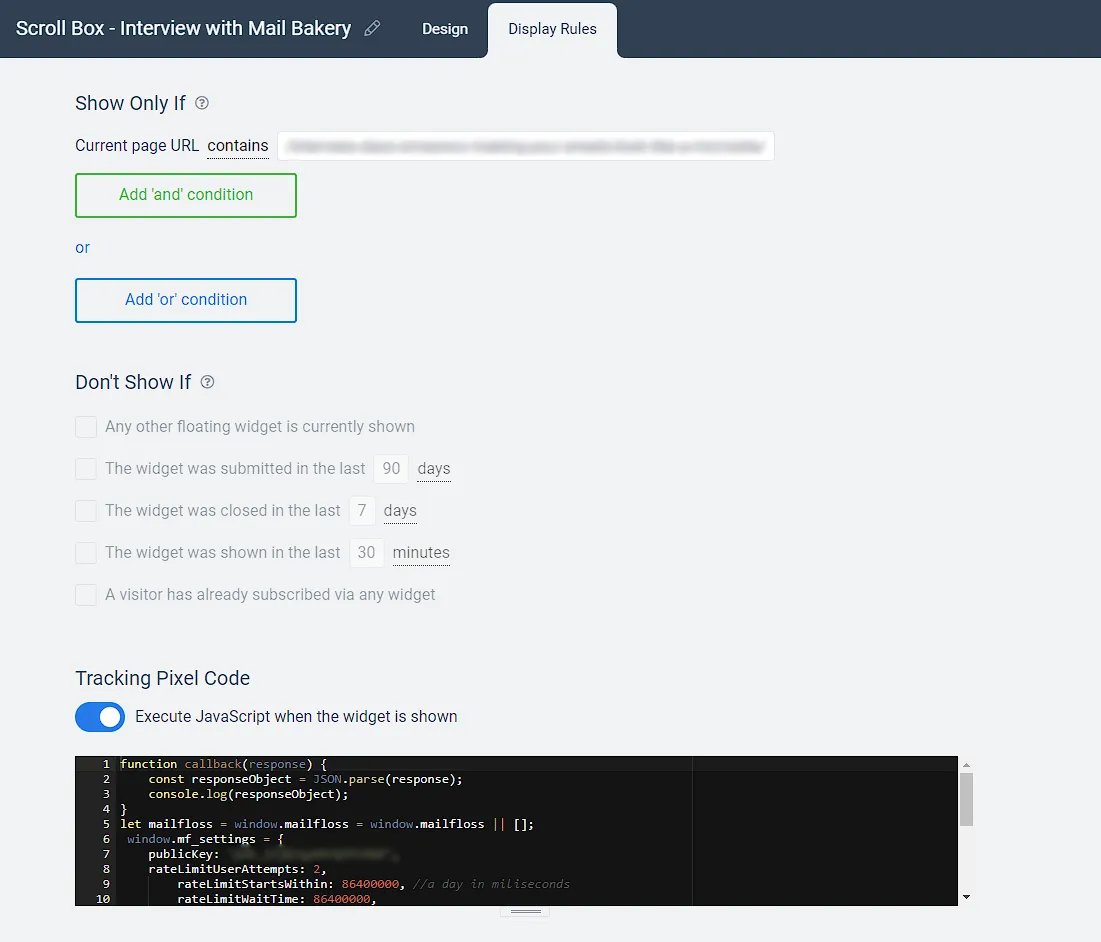1101x942 pixels.
Task: Add an 'or' condition
Action: point(186,300)
